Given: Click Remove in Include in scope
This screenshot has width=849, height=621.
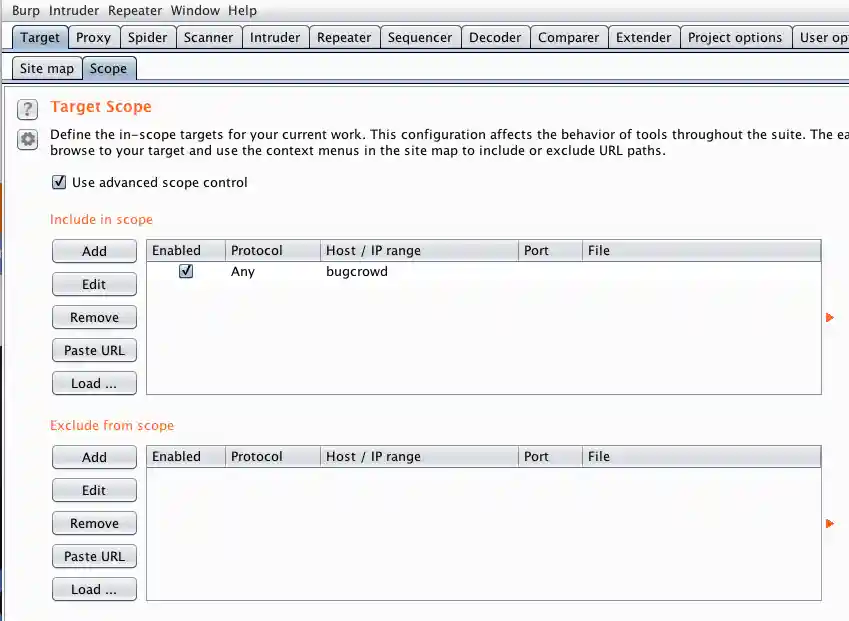Looking at the screenshot, I should coord(94,317).
